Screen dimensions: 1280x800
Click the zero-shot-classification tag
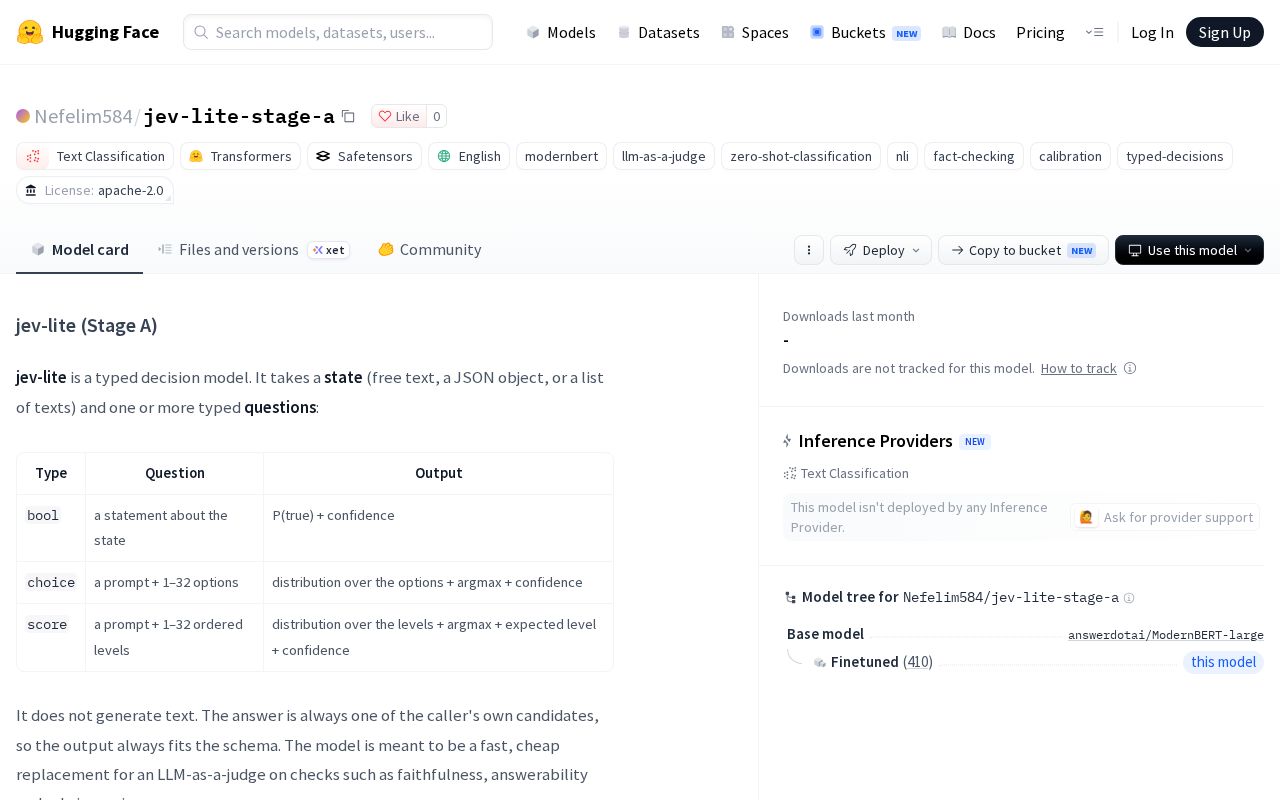click(801, 156)
